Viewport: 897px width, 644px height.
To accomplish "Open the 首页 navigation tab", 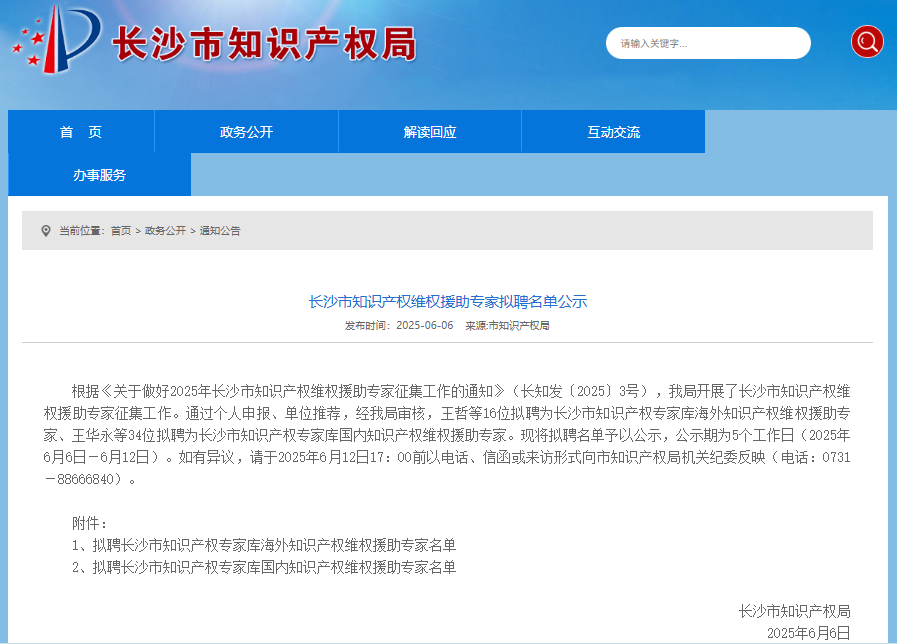I will [x=81, y=132].
